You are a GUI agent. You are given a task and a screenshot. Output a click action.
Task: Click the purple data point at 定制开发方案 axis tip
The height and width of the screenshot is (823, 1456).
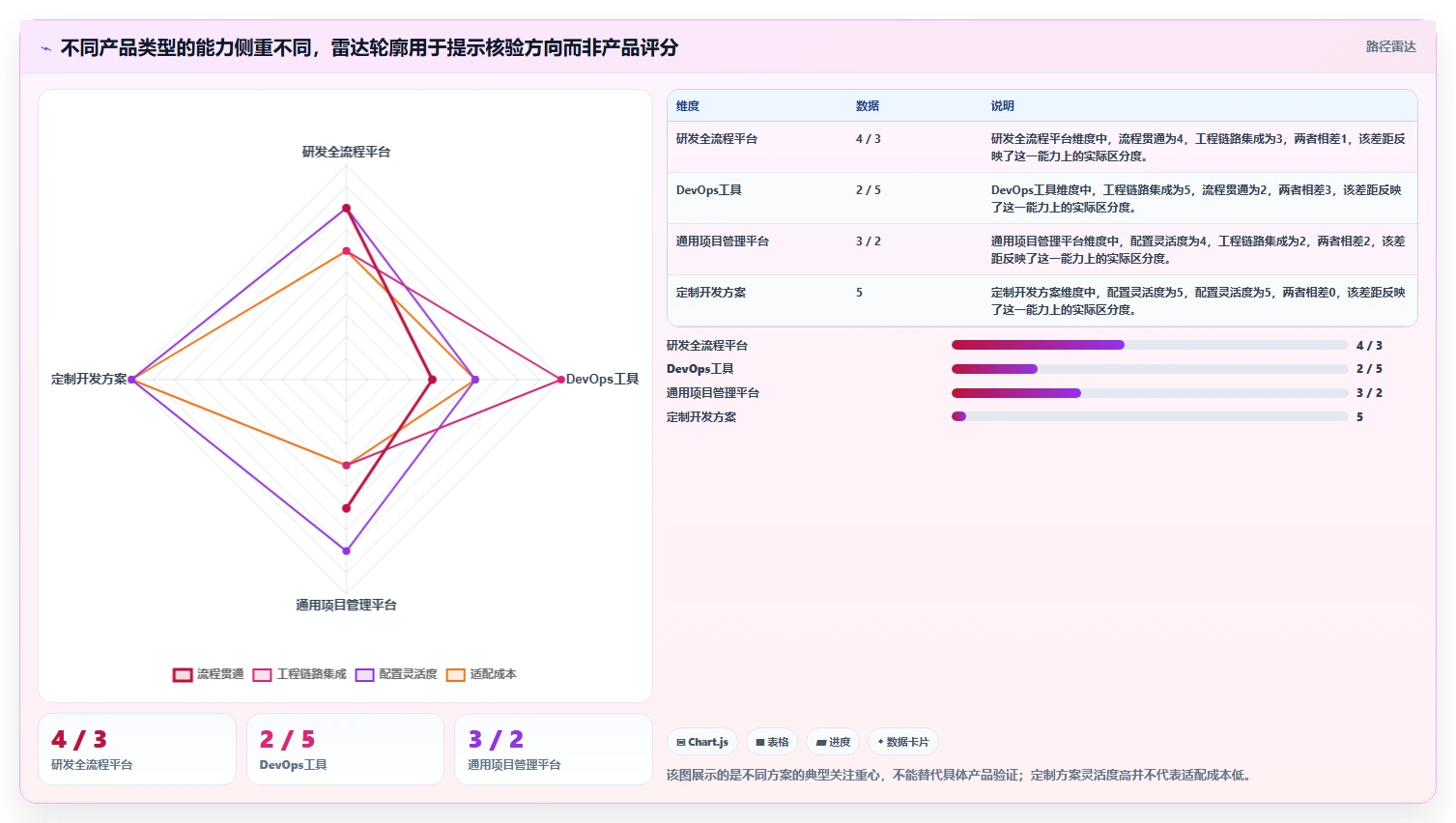pyautogui.click(x=131, y=380)
